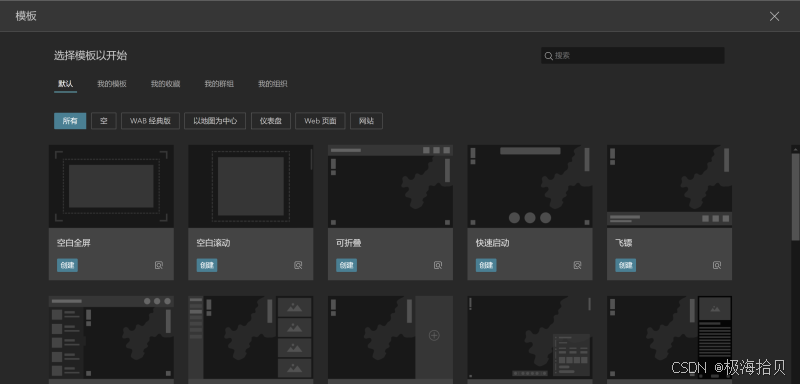Create app from 可折叠 template
This screenshot has height=384, width=800.
(346, 265)
